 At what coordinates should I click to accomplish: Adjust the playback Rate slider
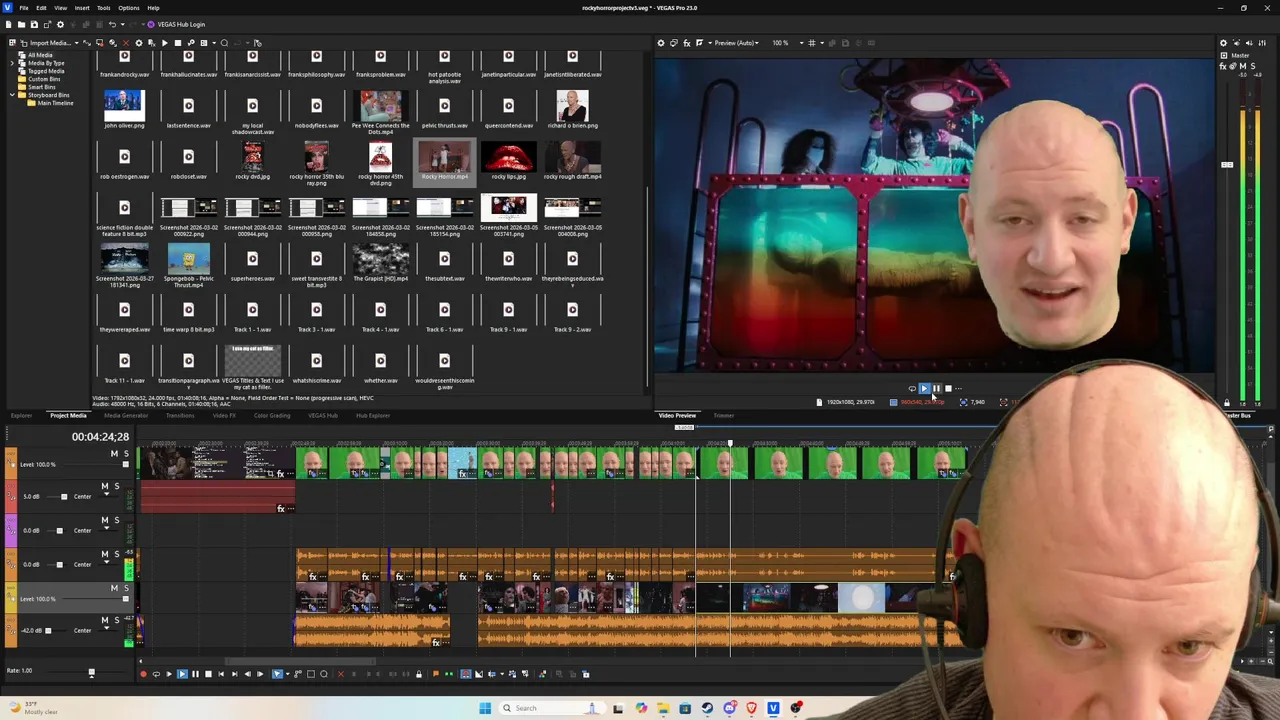coord(91,672)
